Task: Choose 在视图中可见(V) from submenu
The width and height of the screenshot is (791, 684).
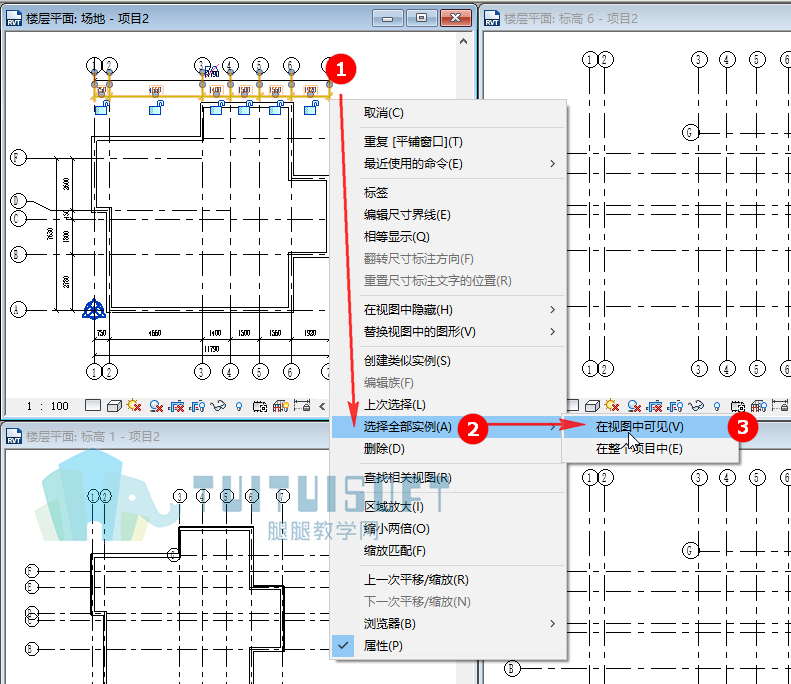Action: pyautogui.click(x=650, y=427)
